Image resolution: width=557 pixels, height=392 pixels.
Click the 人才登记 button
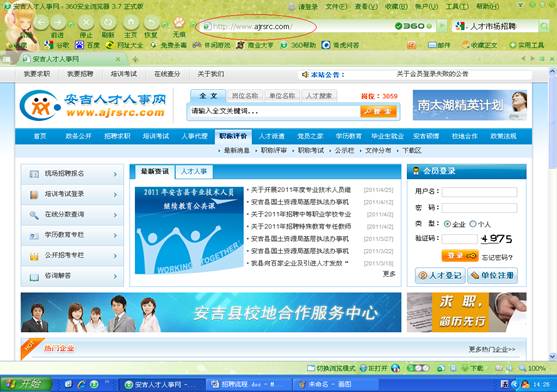(x=440, y=276)
